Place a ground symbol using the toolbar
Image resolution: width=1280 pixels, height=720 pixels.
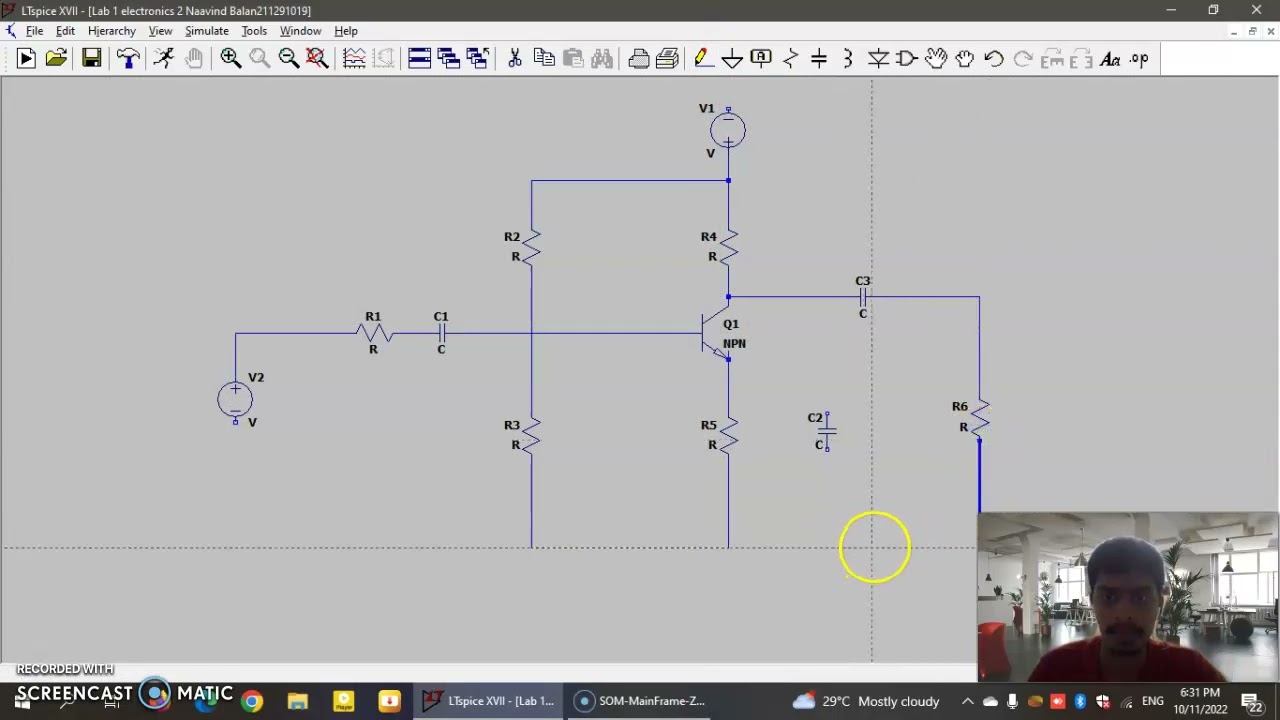click(732, 59)
